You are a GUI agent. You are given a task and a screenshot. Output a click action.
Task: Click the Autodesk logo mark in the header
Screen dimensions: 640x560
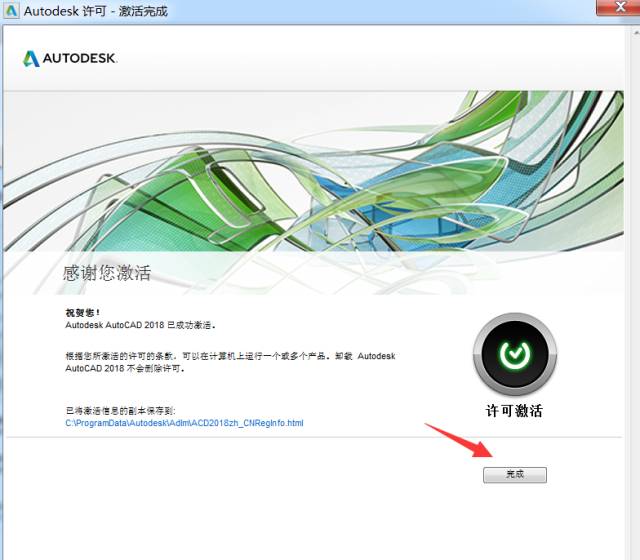pyautogui.click(x=31, y=59)
